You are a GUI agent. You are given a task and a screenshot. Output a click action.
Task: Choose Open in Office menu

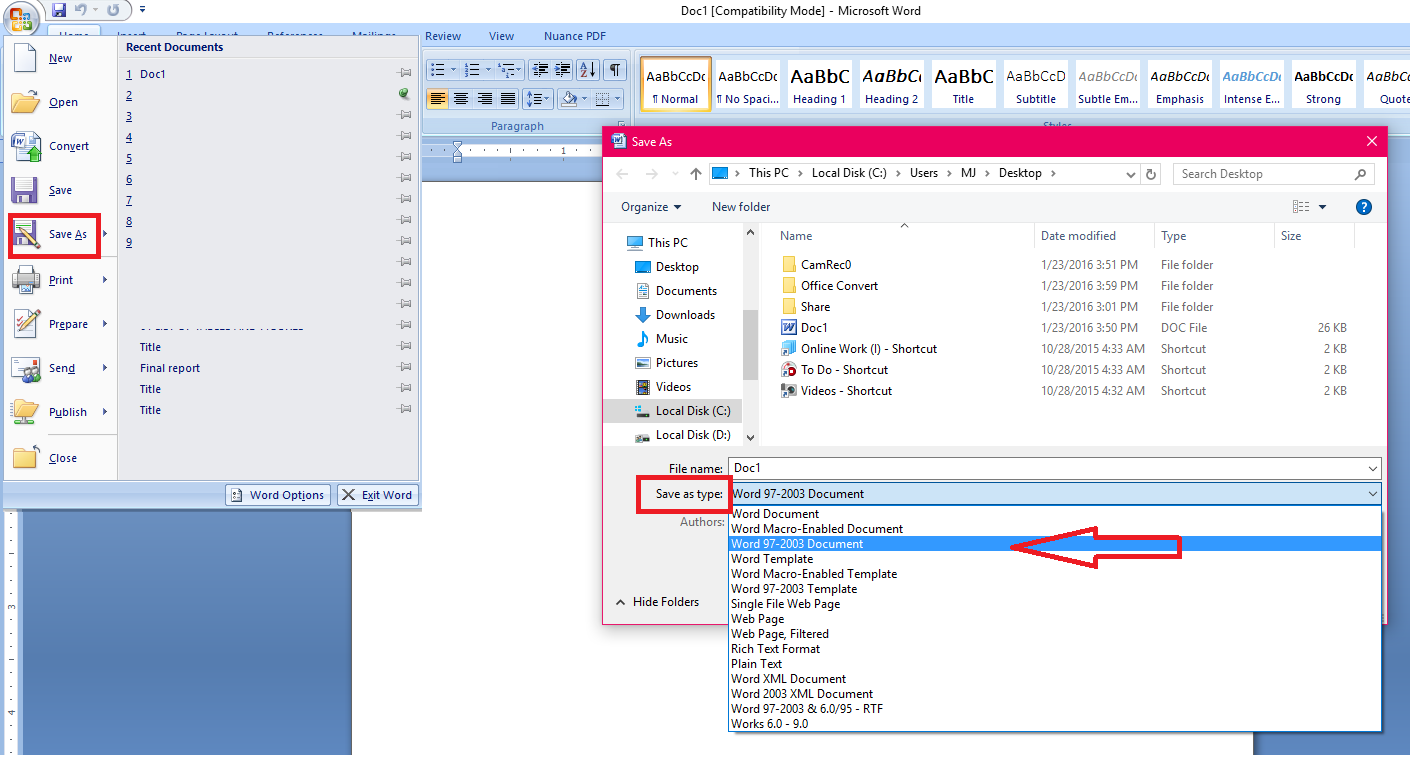60,102
